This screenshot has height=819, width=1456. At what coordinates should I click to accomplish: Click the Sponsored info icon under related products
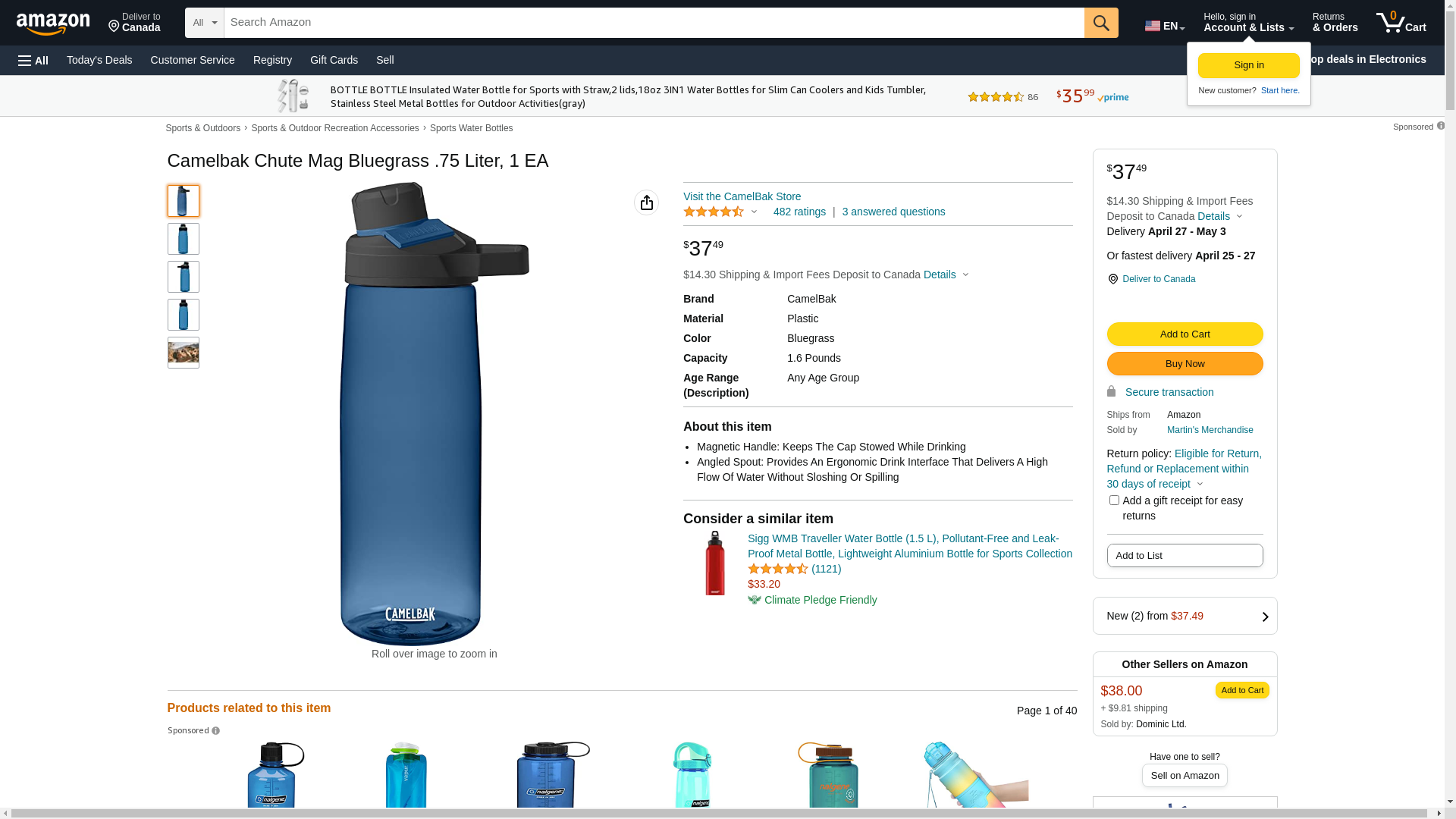(x=215, y=731)
